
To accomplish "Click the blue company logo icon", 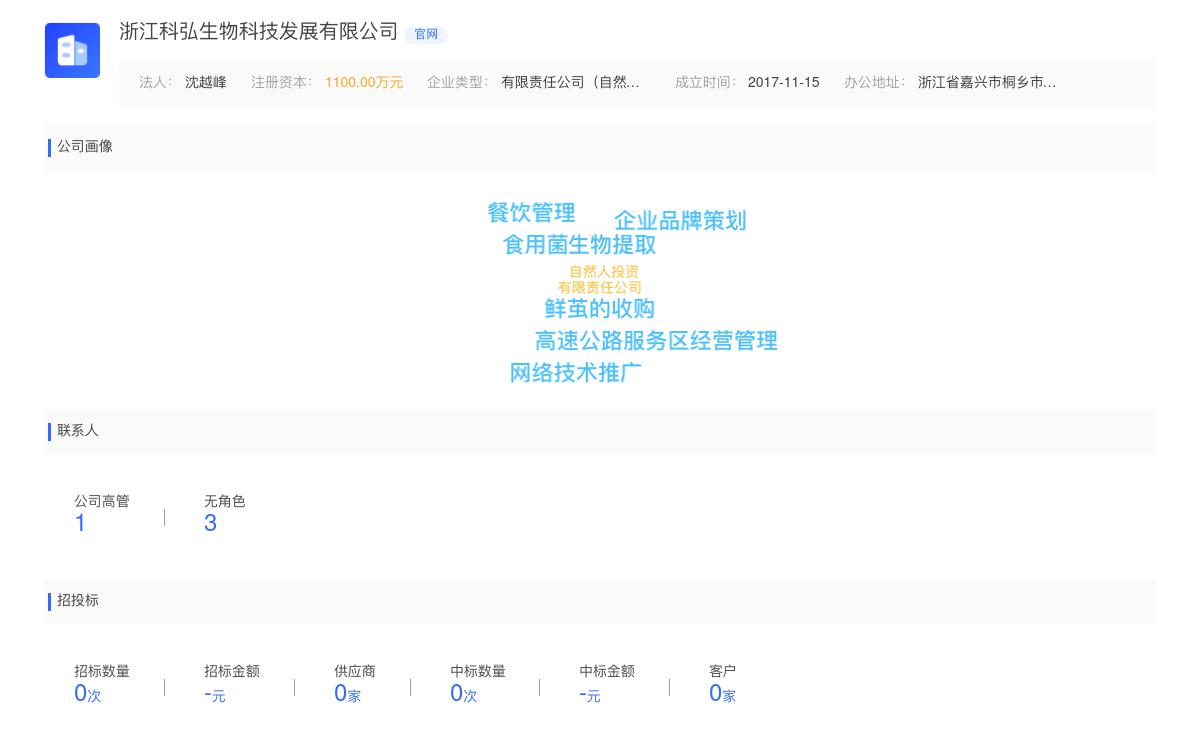I will (72, 50).
